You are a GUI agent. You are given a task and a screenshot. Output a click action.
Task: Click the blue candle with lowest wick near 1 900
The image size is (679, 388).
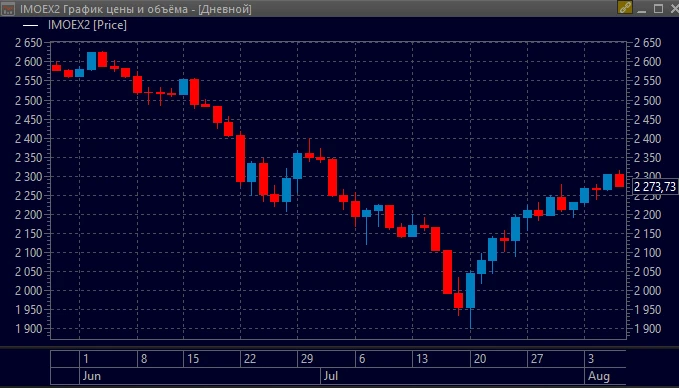(470, 290)
